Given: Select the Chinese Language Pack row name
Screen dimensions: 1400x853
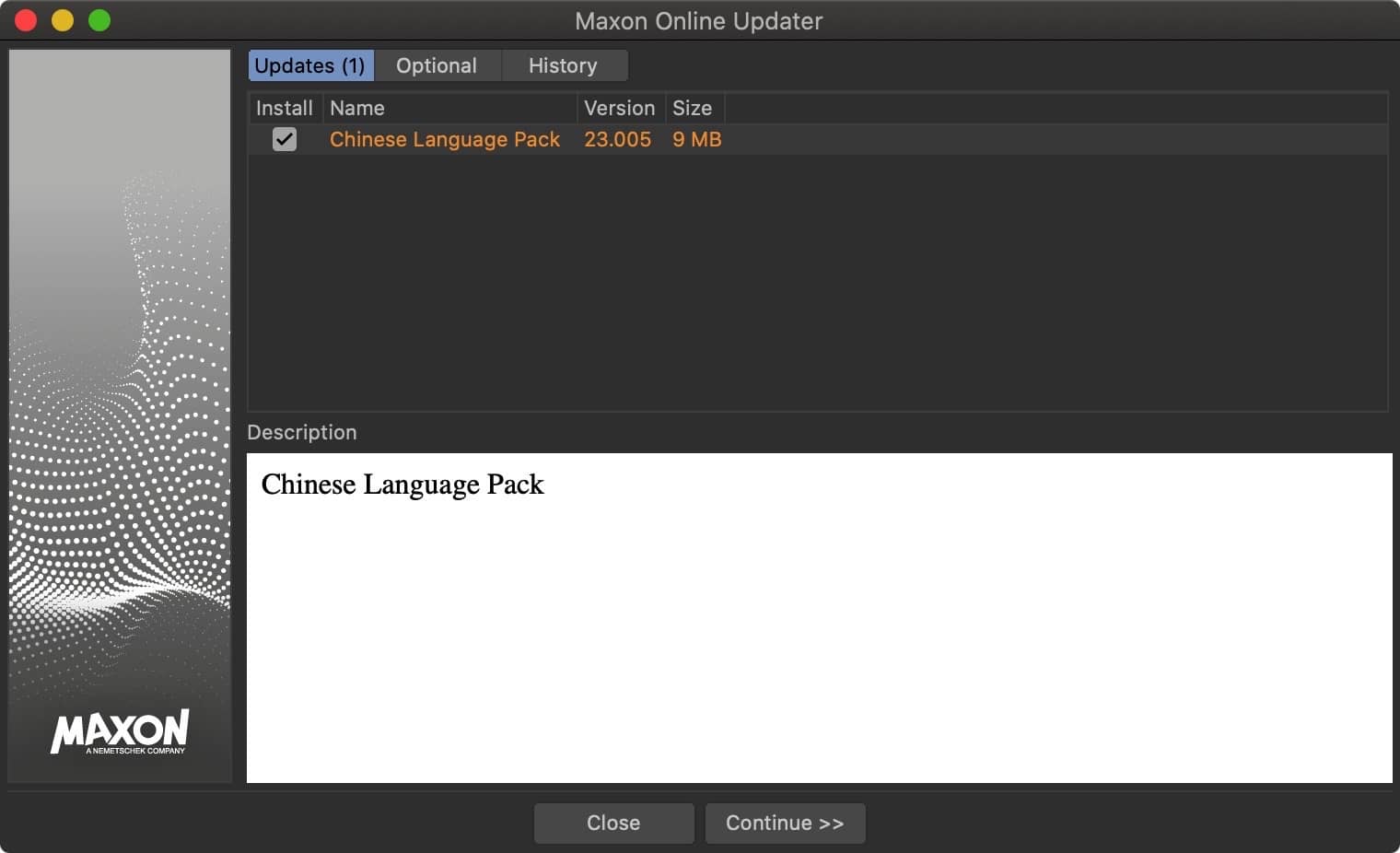Looking at the screenshot, I should point(445,139).
